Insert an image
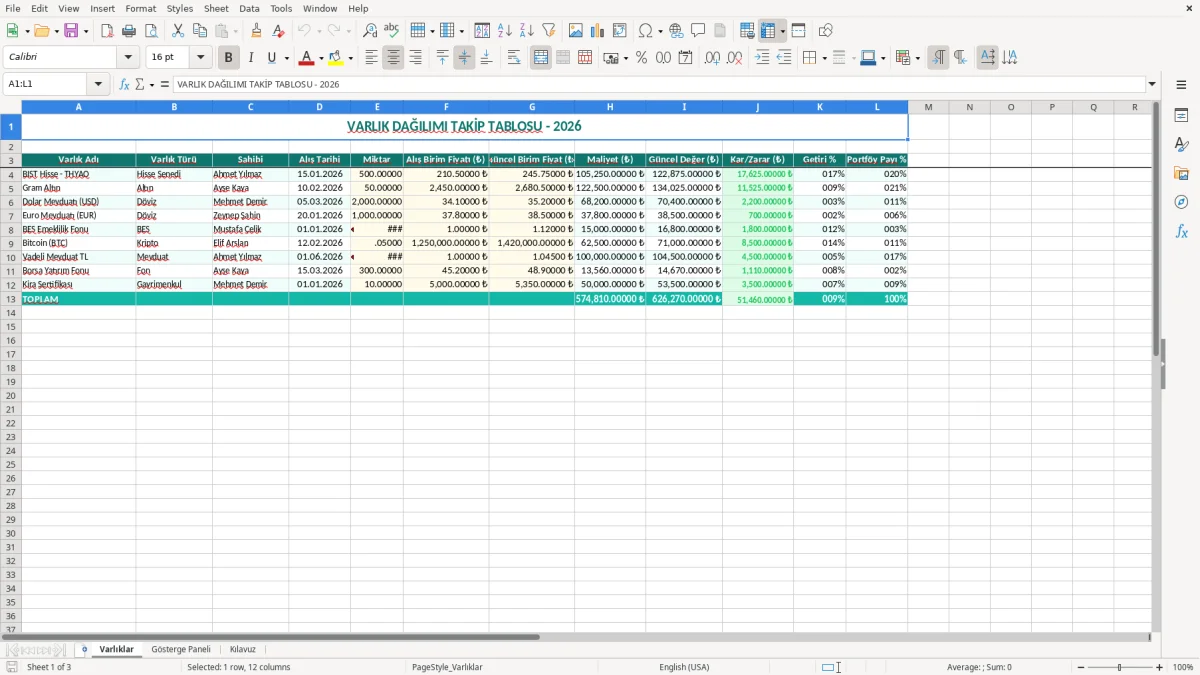Screen dimensions: 1200x675 click(x=576, y=31)
